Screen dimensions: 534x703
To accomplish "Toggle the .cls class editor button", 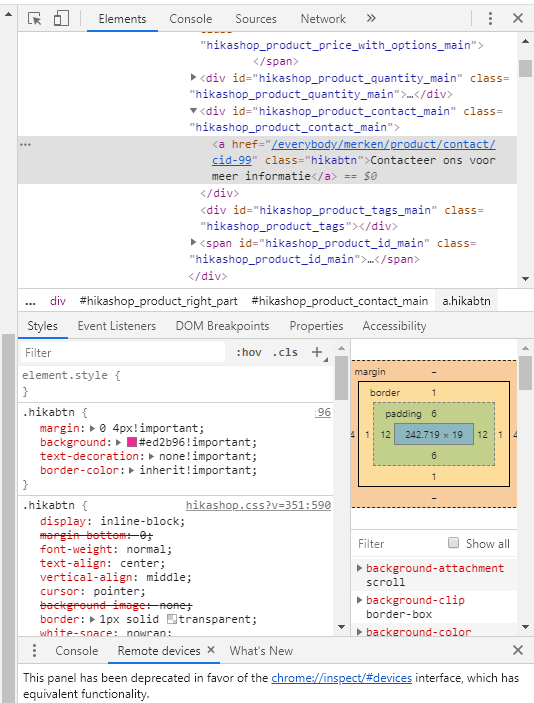I will coord(285,352).
